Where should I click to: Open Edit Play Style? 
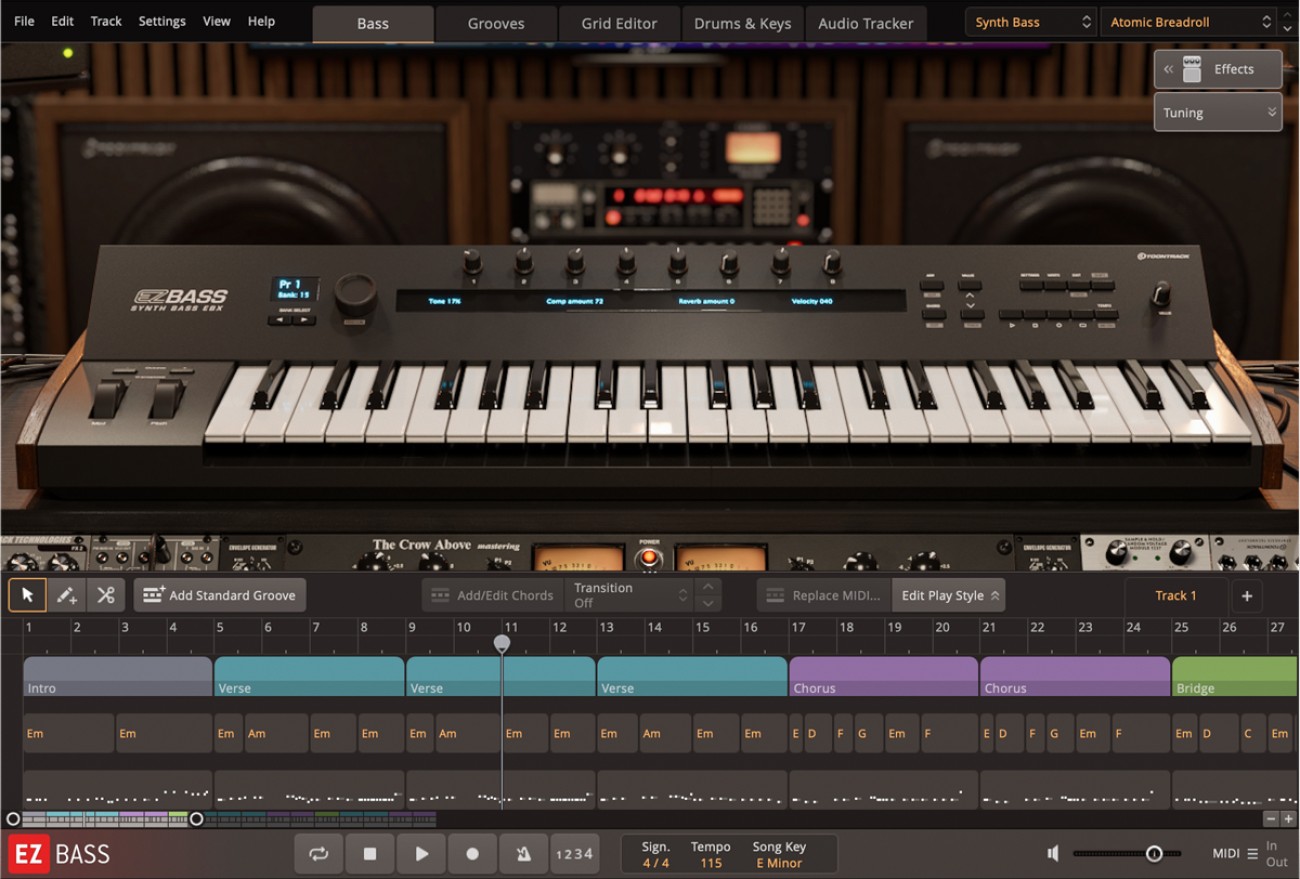click(x=948, y=595)
